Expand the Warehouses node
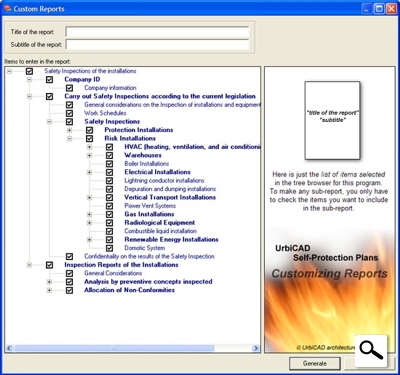 click(89, 155)
